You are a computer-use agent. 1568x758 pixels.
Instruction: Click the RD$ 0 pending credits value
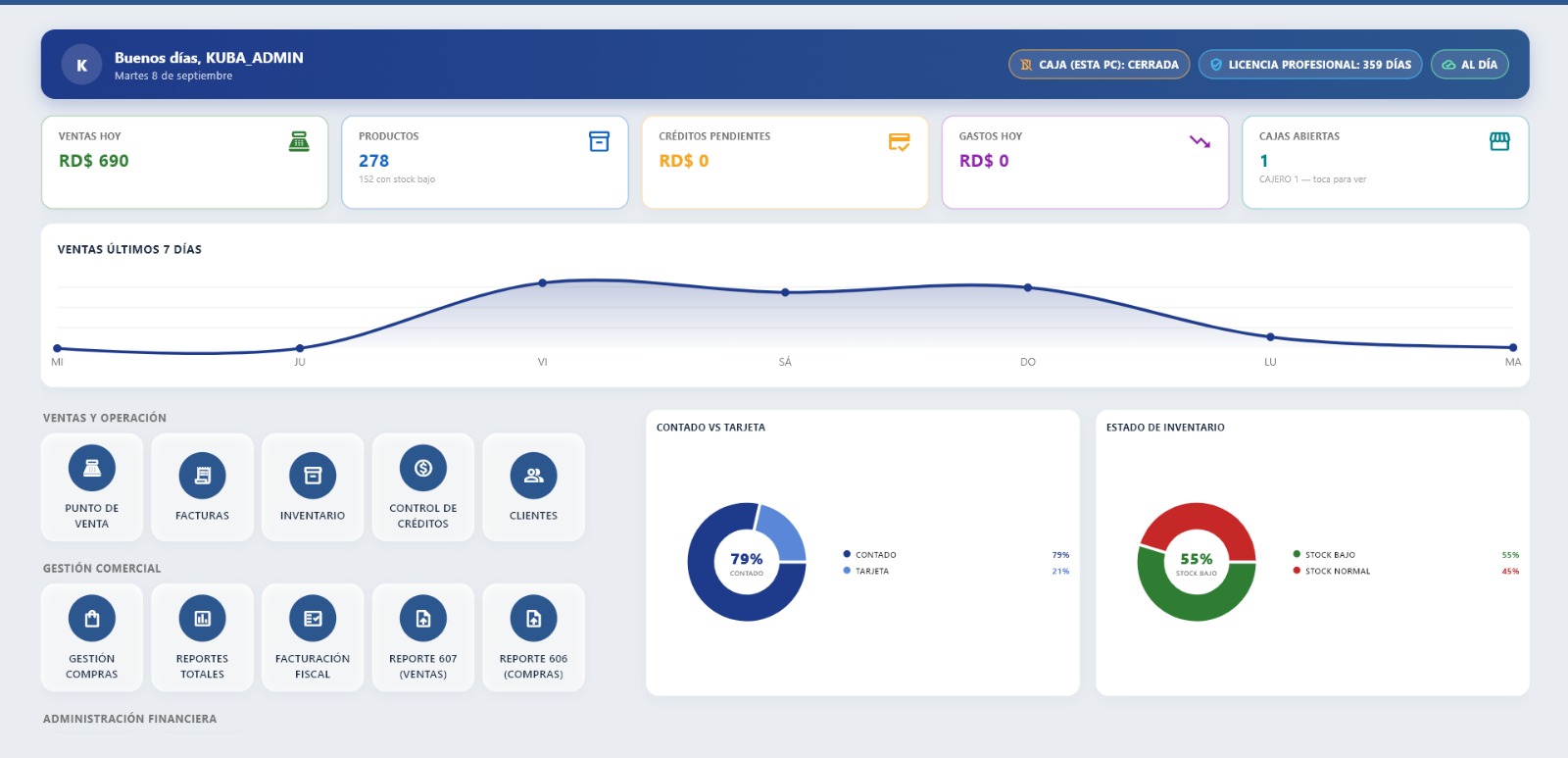click(684, 161)
